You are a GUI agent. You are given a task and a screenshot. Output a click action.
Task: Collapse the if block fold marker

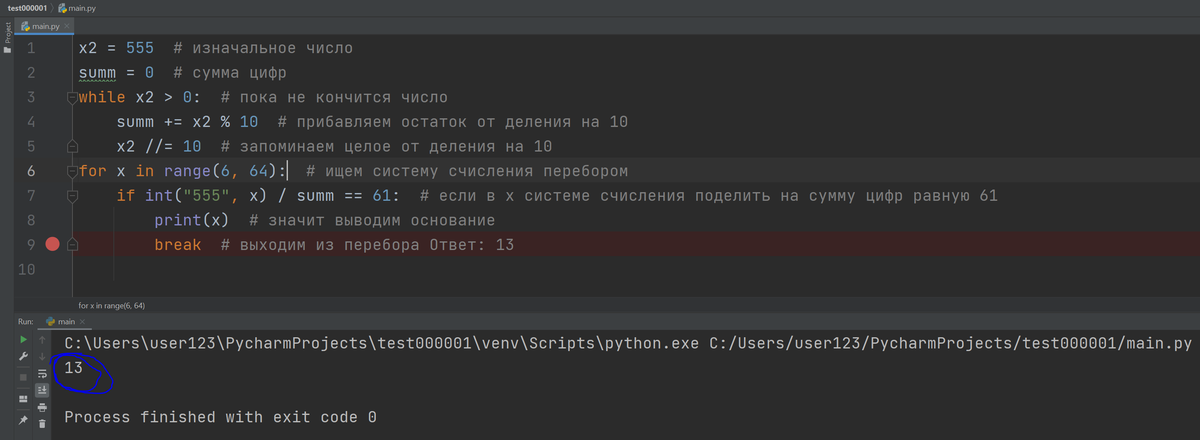pyautogui.click(x=71, y=195)
